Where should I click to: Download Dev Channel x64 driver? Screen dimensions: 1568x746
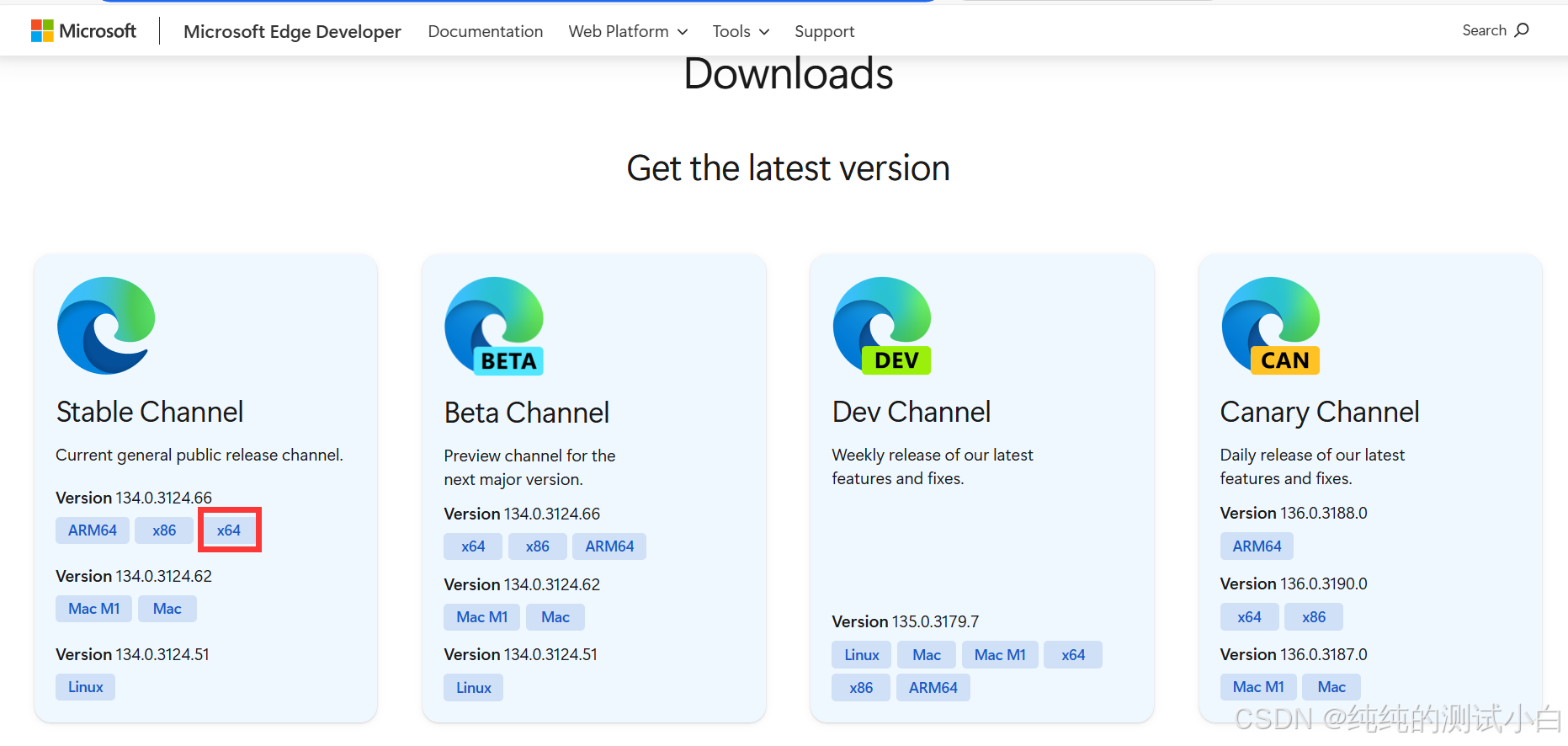(1073, 655)
